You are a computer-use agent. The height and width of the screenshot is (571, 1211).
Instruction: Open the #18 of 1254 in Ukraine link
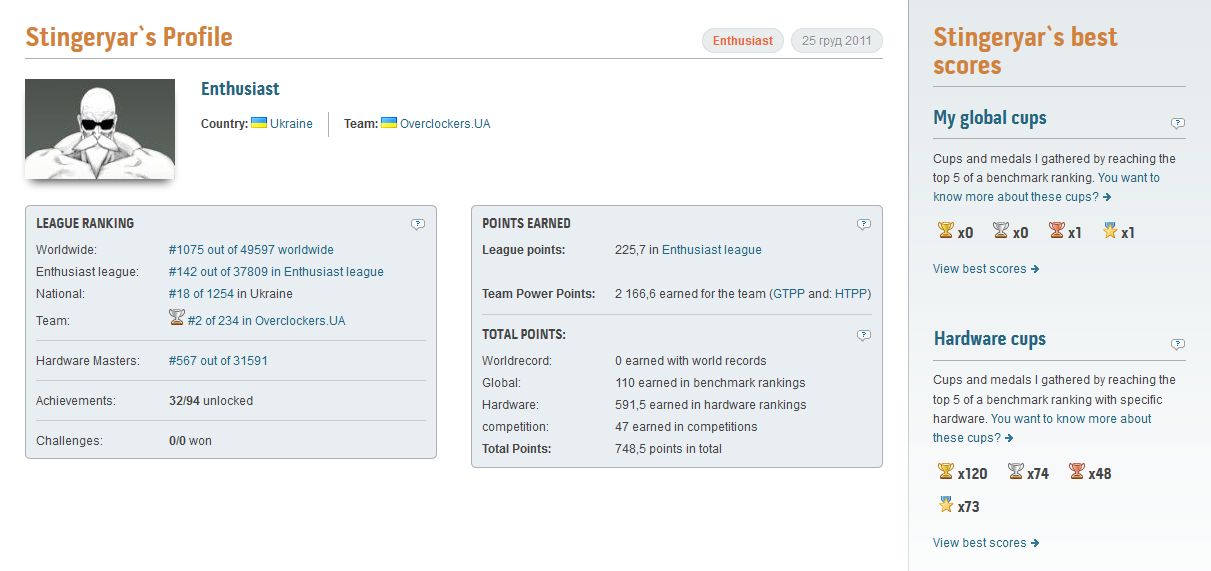coord(230,294)
